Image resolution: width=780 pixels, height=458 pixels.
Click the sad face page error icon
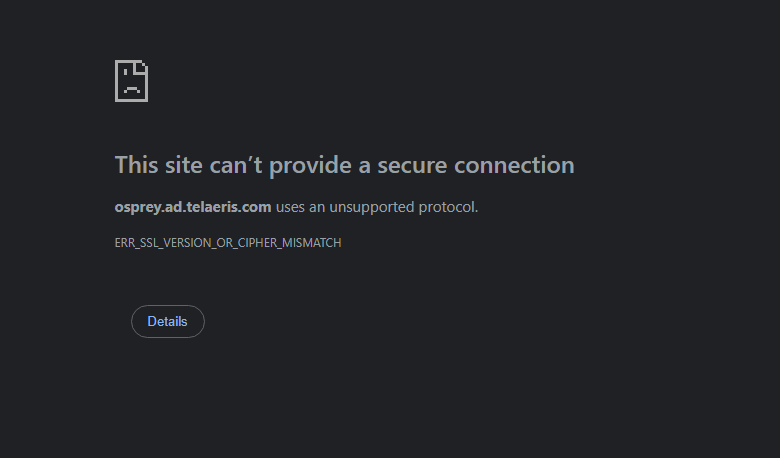[x=132, y=81]
